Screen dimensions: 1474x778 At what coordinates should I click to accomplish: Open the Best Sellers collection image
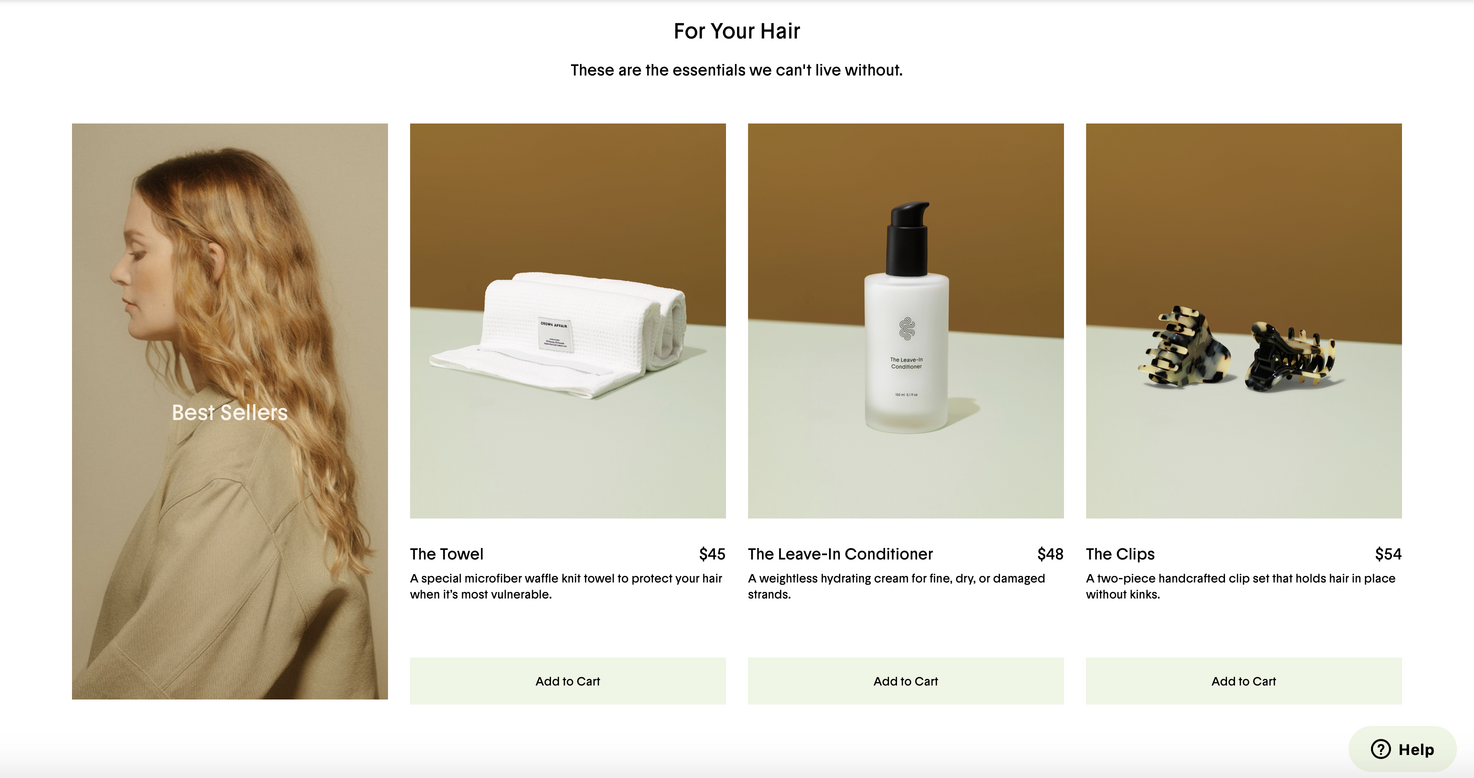tap(230, 411)
